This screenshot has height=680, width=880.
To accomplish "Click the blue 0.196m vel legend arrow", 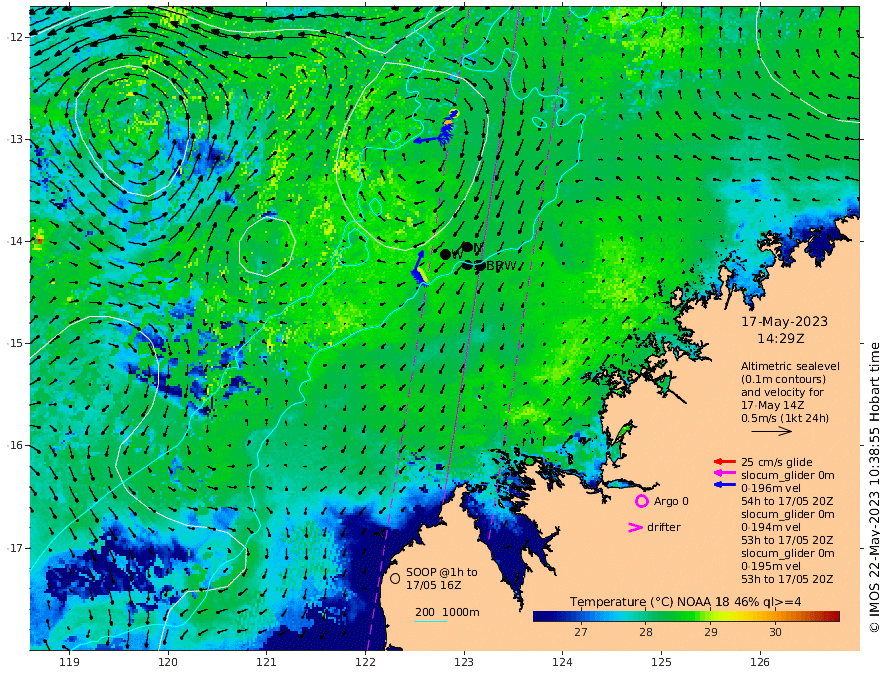I will [x=725, y=484].
